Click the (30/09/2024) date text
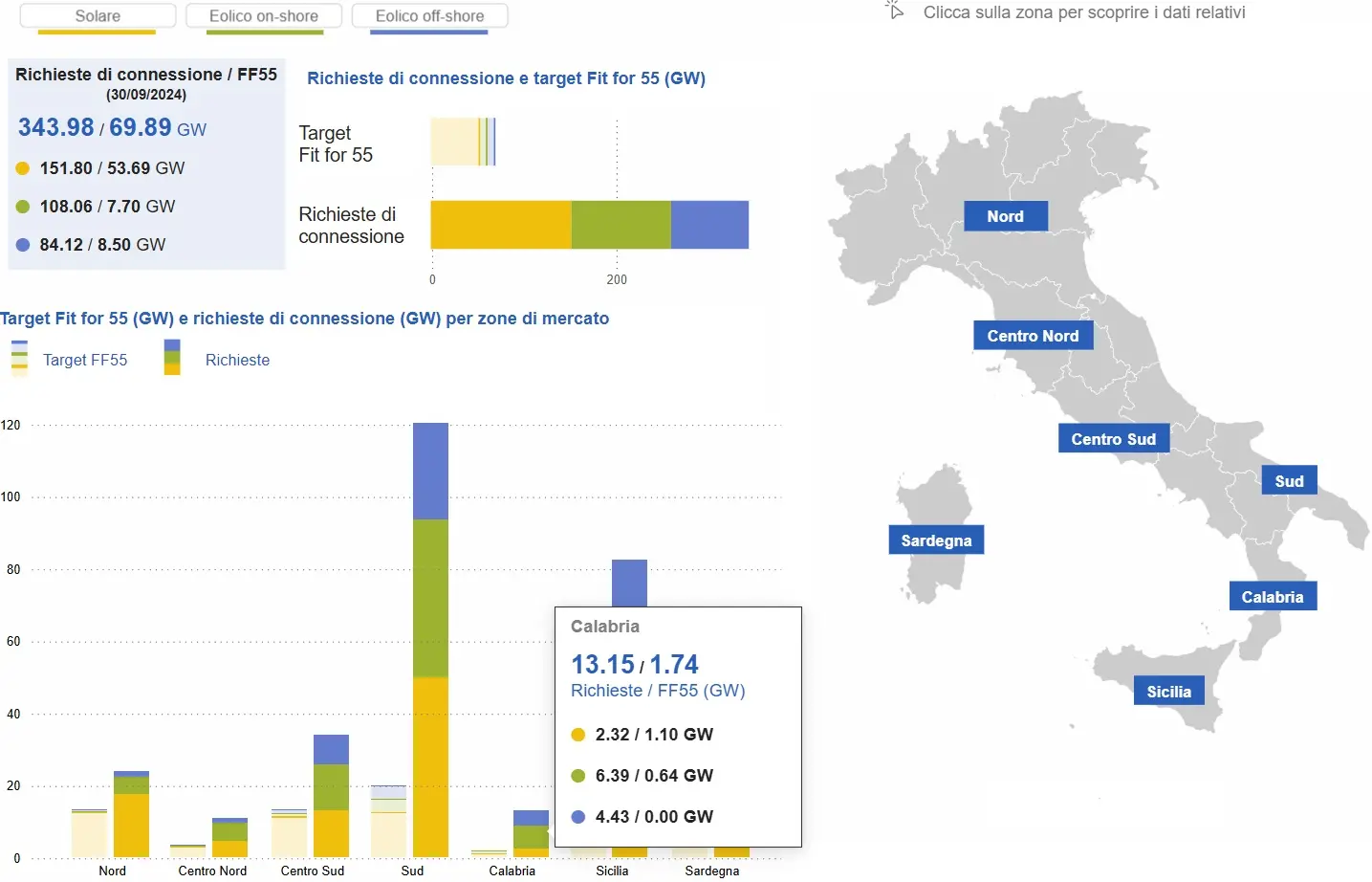Screen dimensions: 1372x882 146,95
